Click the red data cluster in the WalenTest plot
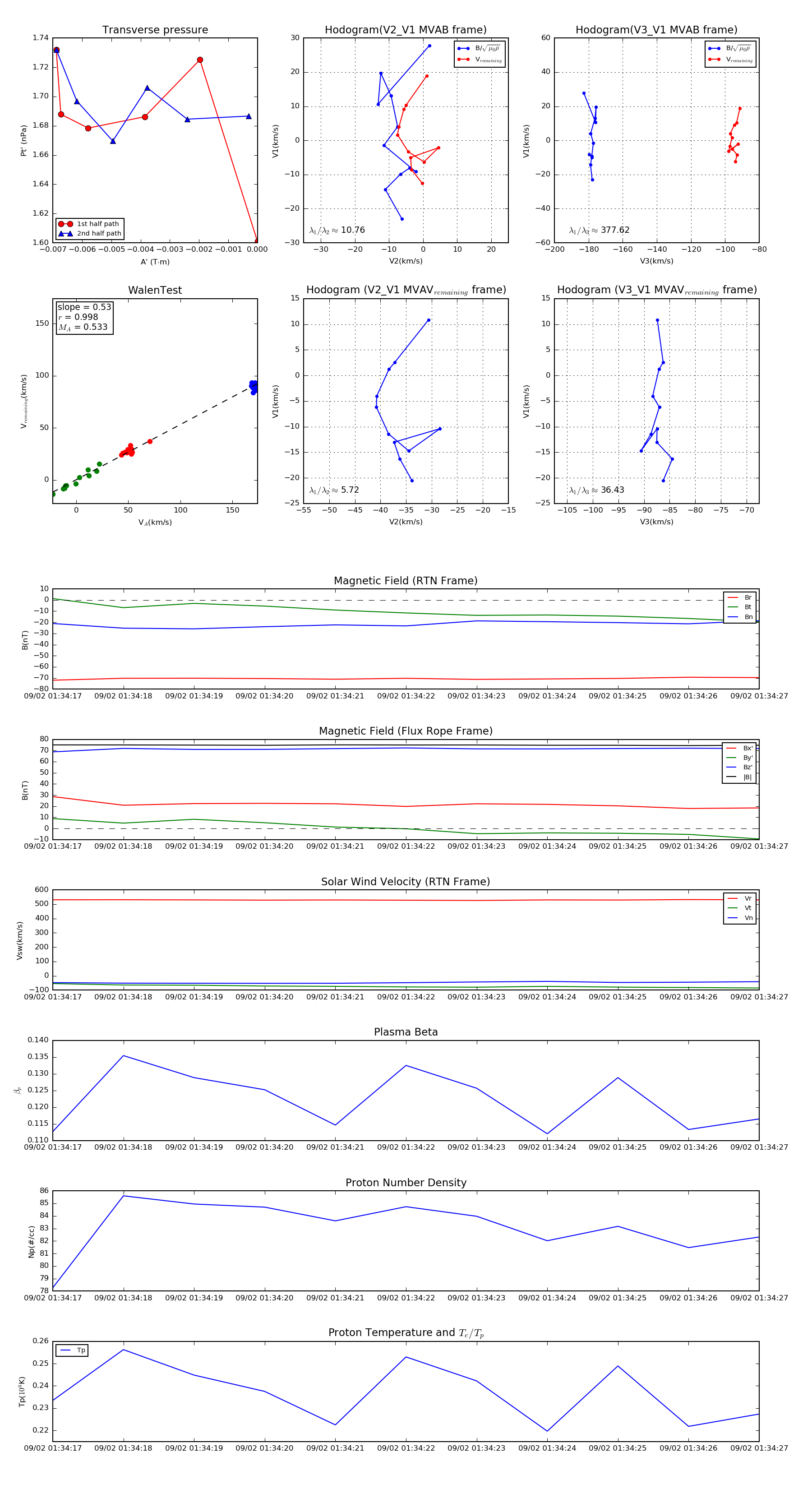The height and width of the screenshot is (1489, 812). (x=128, y=450)
